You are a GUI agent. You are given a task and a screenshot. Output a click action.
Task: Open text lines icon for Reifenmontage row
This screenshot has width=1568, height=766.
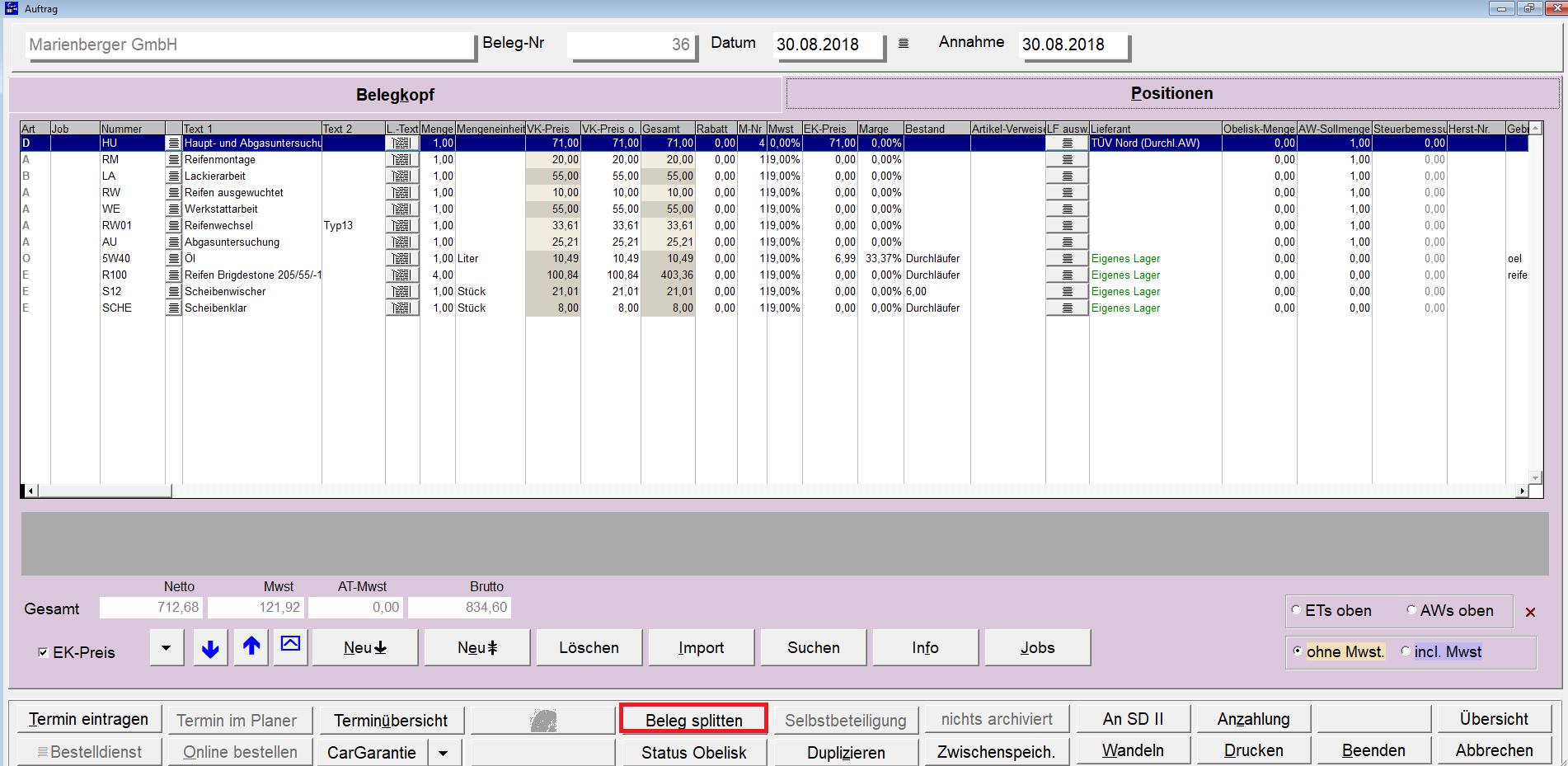click(173, 160)
